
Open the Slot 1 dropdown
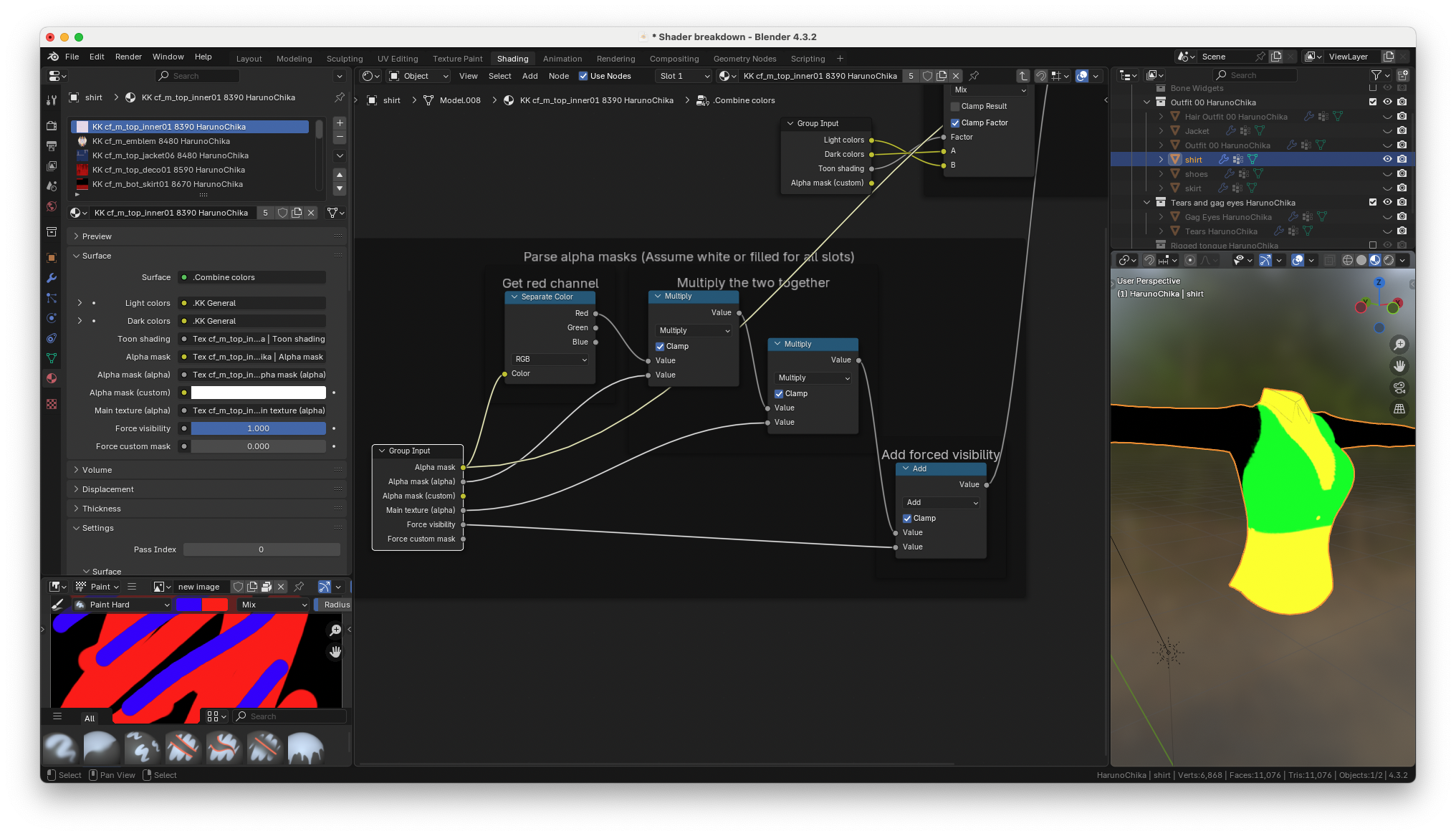684,76
